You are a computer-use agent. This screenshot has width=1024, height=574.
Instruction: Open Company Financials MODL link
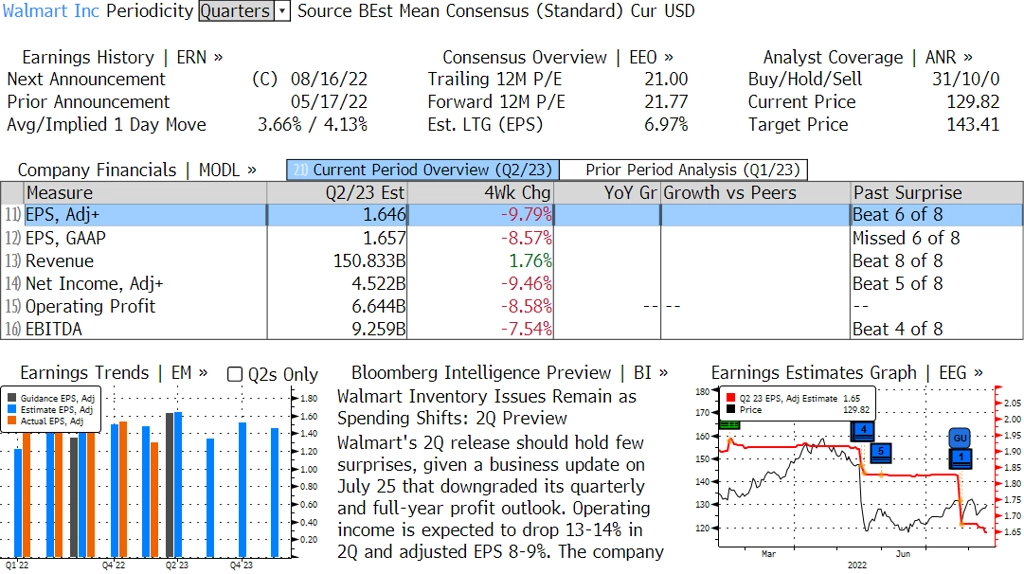(x=136, y=170)
